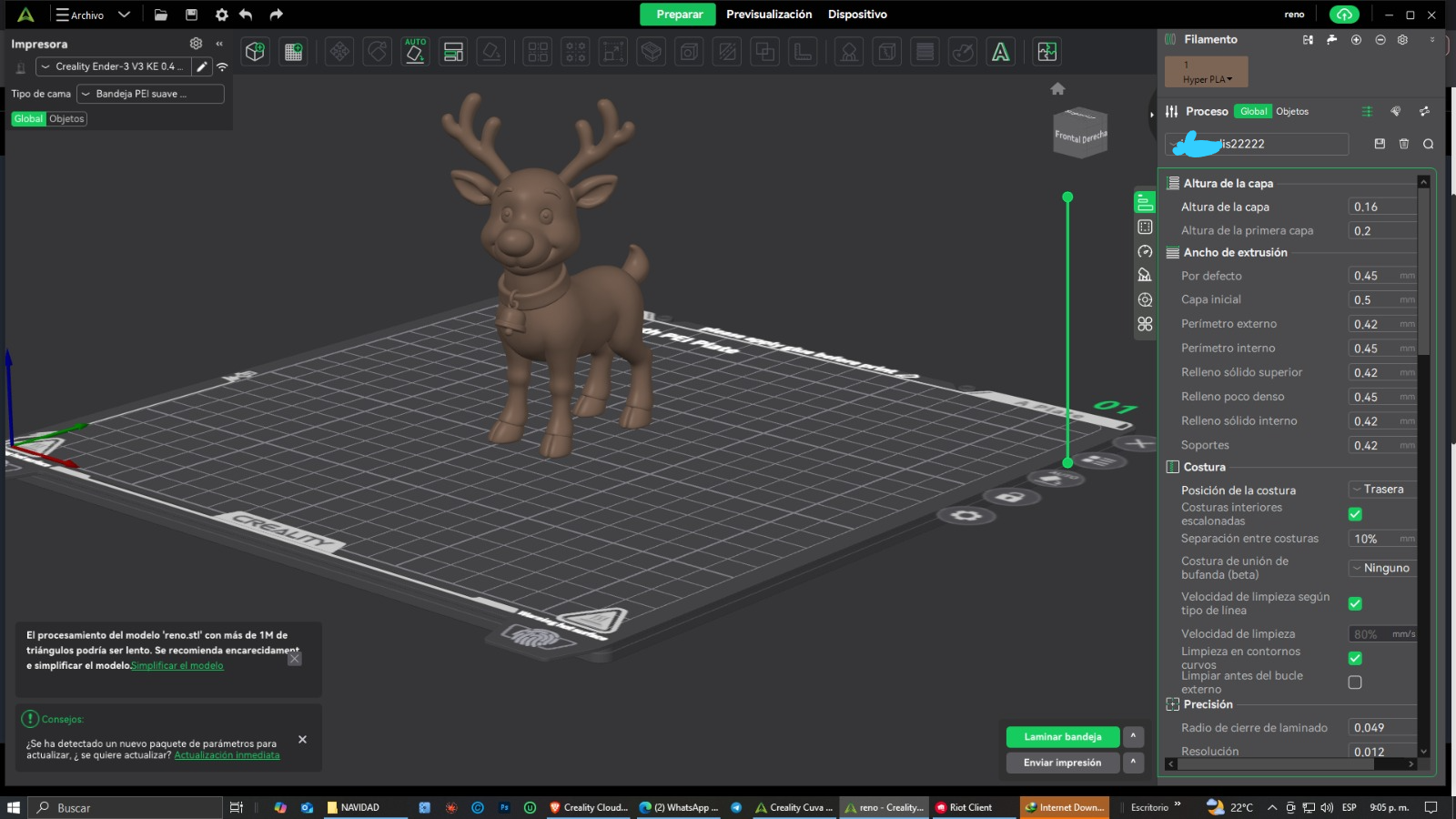
Task: Click the add filament plus icon
Action: pos(1356,40)
